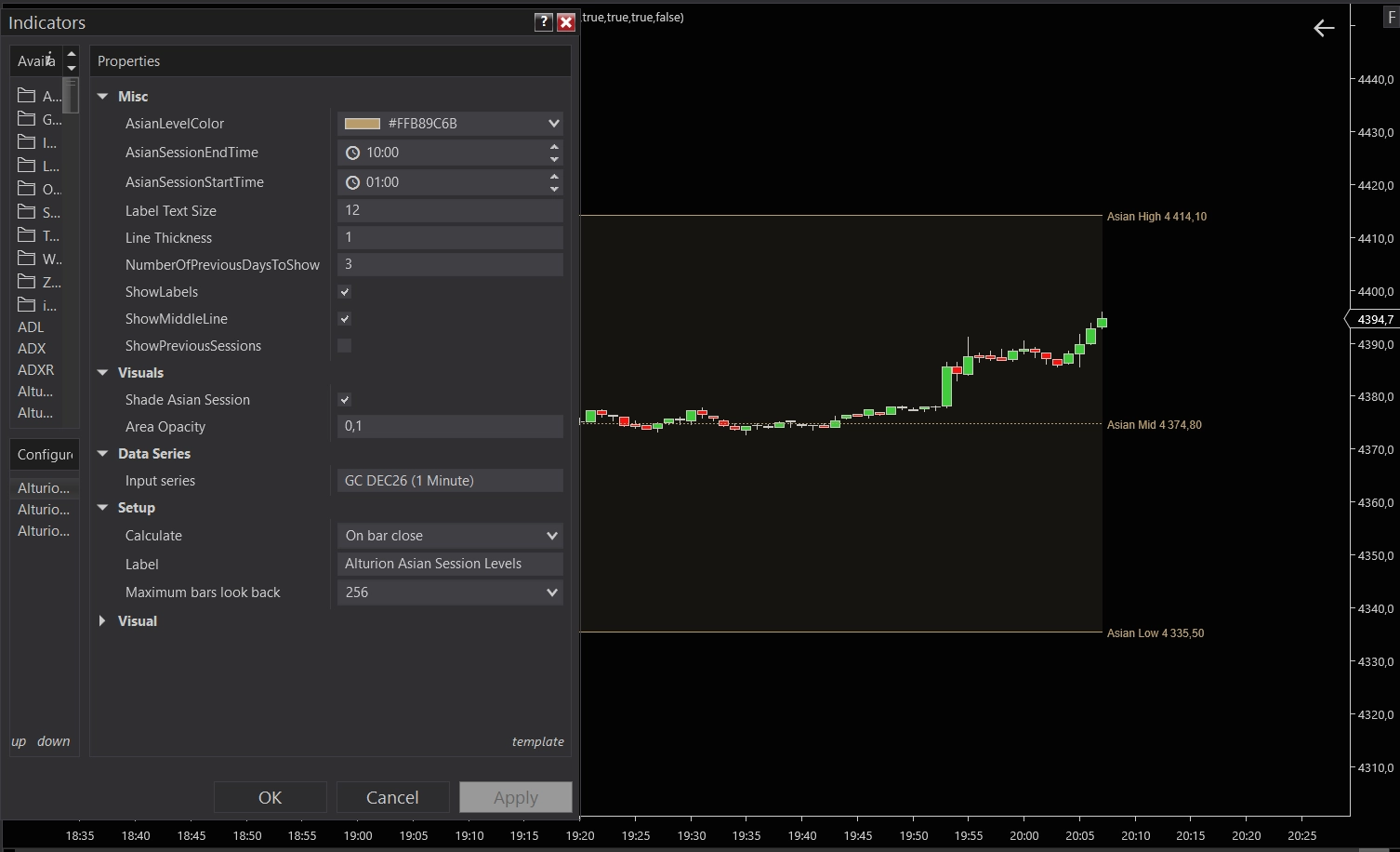The width and height of the screenshot is (1400, 852).
Task: Open the folder icon beside W...
Action: pos(26,259)
